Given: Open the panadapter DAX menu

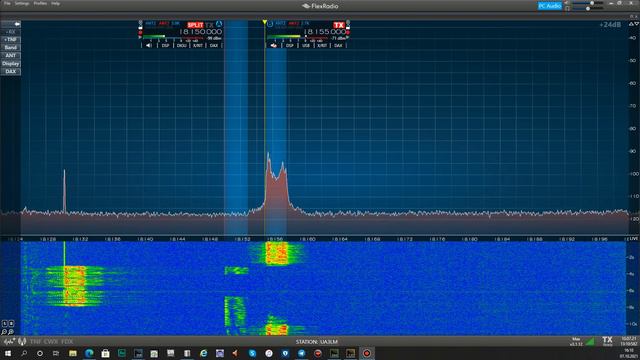Looking at the screenshot, I should (x=11, y=71).
